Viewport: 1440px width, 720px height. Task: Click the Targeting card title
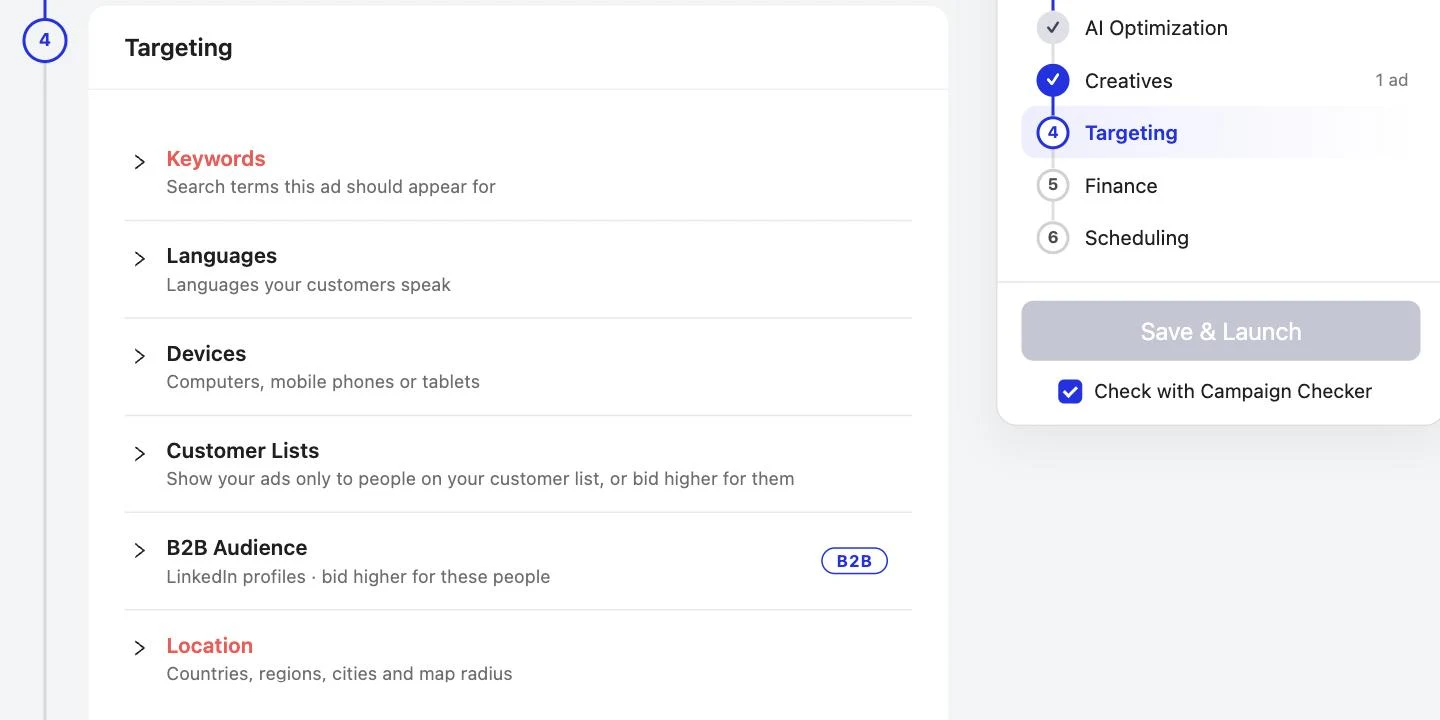tap(179, 48)
